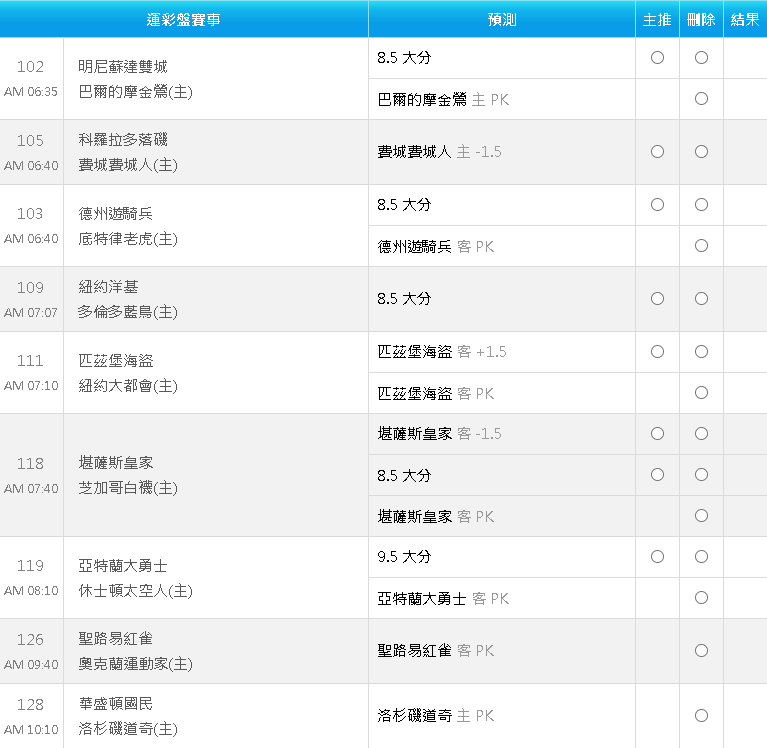Click team name 洛杉磯道奇(主) in game 128 matchup
767x748 pixels.
128,729
